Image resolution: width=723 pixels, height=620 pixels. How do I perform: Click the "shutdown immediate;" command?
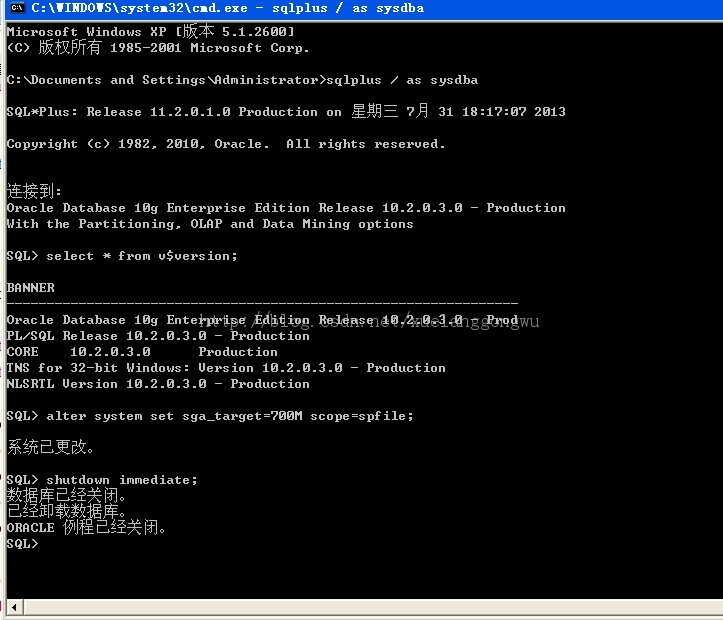(122, 480)
